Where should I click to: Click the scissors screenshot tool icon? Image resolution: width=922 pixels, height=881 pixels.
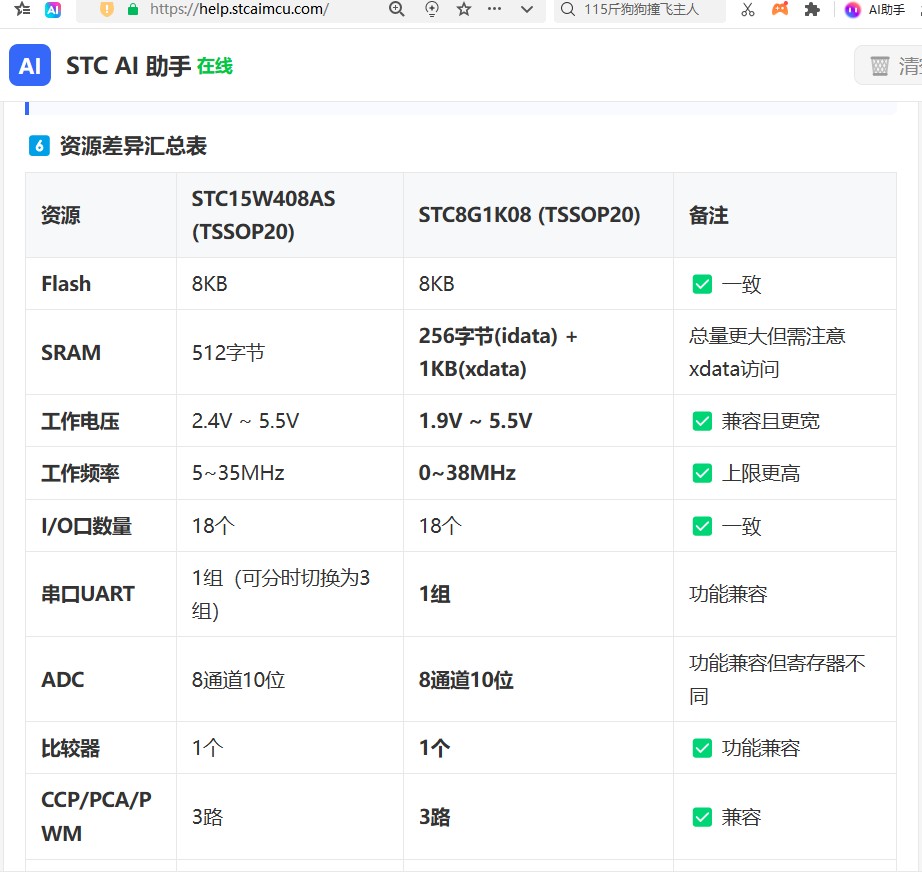748,9
